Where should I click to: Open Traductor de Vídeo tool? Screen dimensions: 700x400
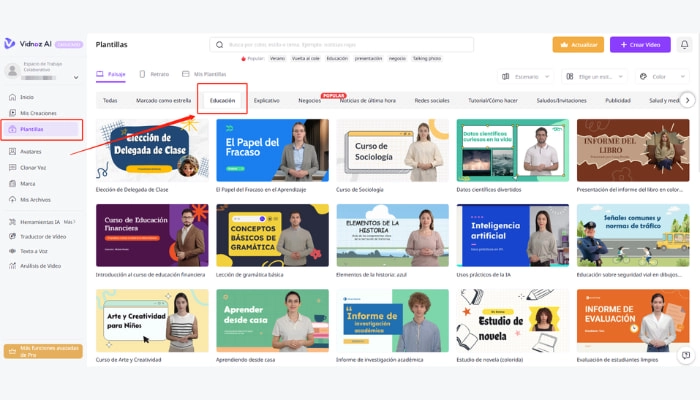(x=43, y=237)
